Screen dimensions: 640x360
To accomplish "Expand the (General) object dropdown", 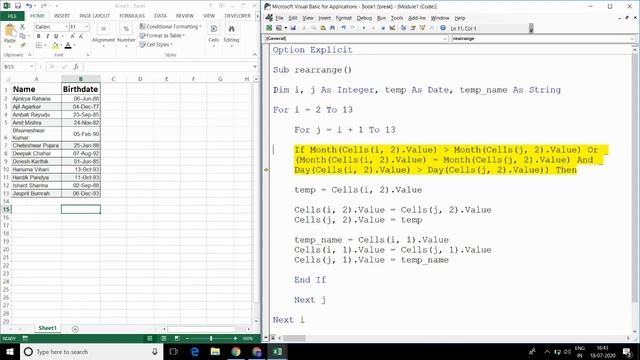I will [x=445, y=38].
